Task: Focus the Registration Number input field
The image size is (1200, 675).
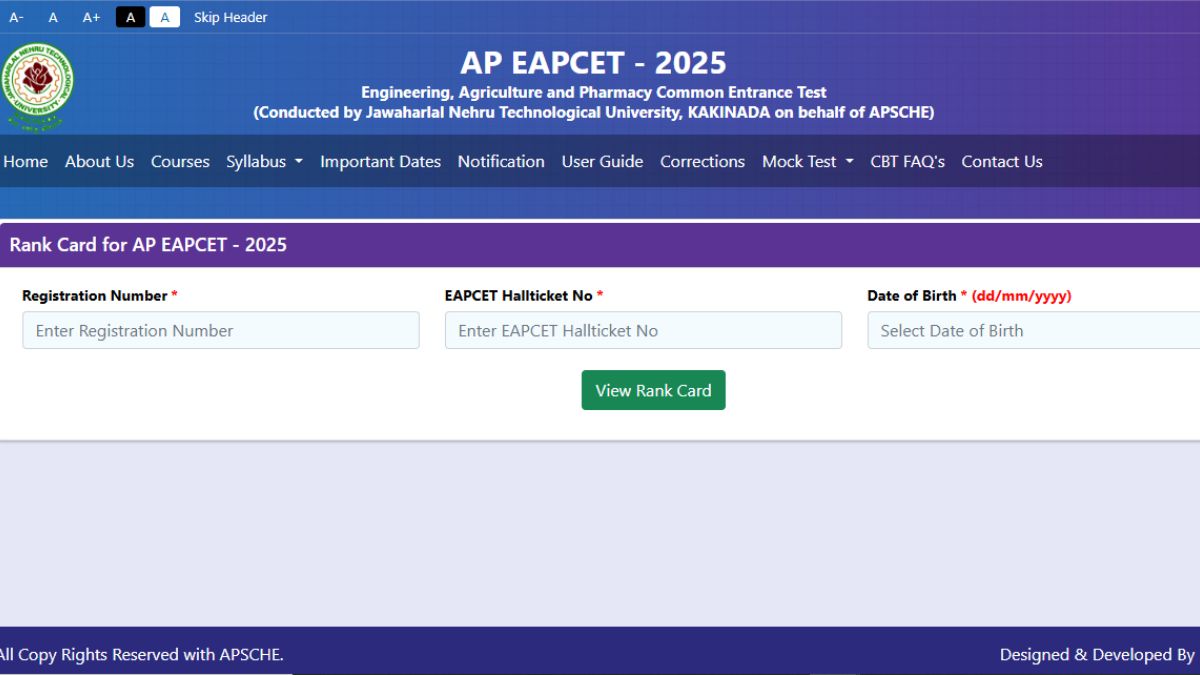Action: click(x=221, y=330)
